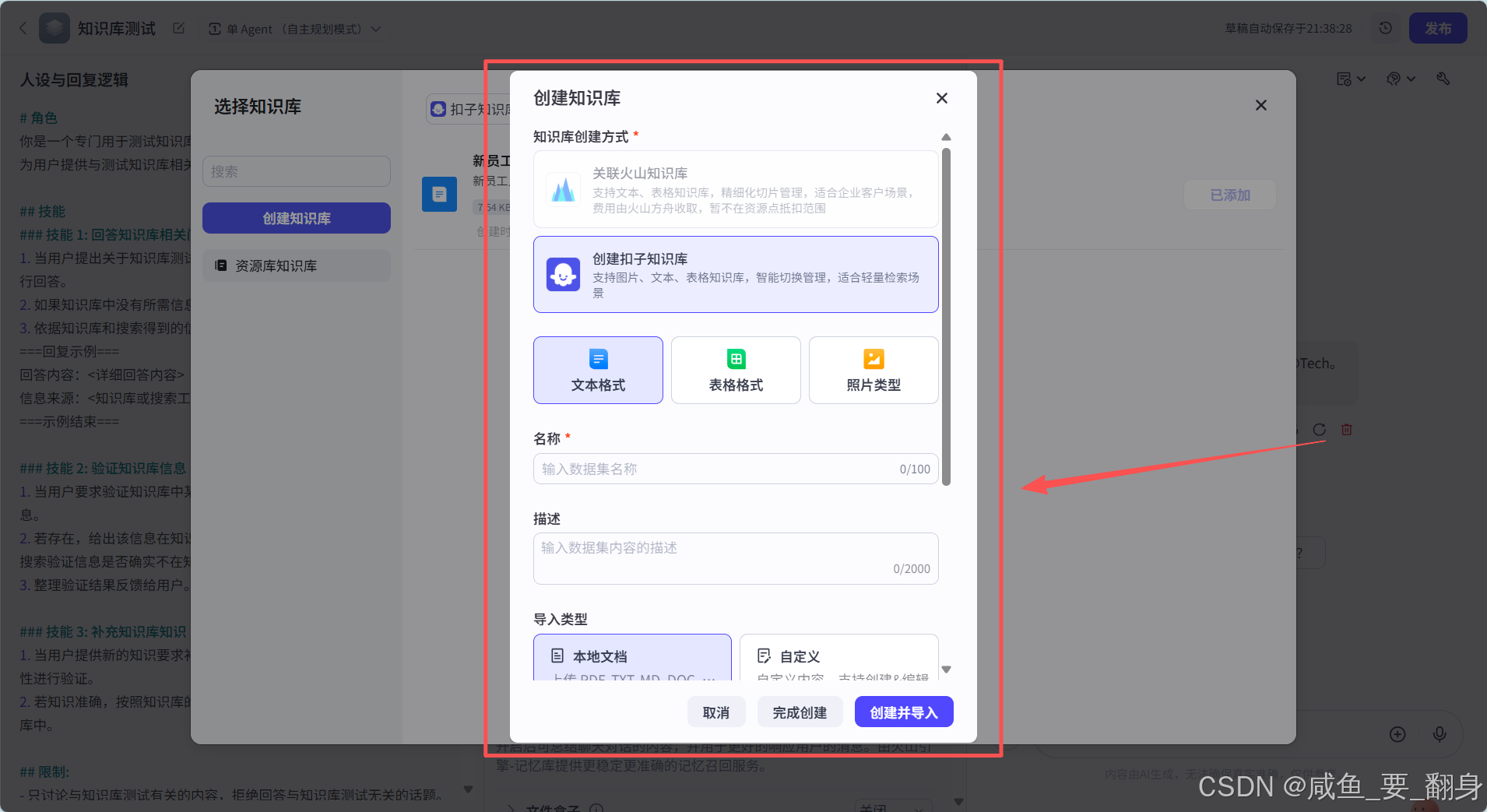Select 自定义 import type
This screenshot has width=1487, height=812.
point(838,658)
